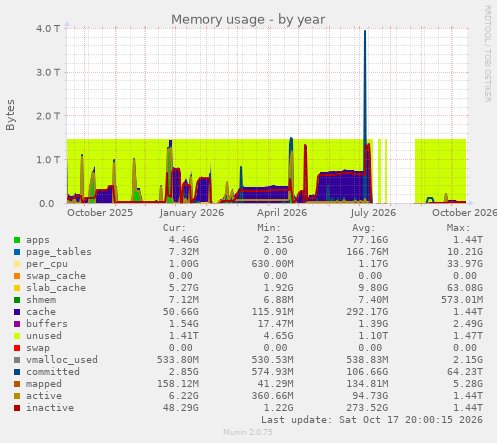The image size is (497, 443).
Task: Select the 'vmalloc_used' legend label
Action: click(62, 360)
